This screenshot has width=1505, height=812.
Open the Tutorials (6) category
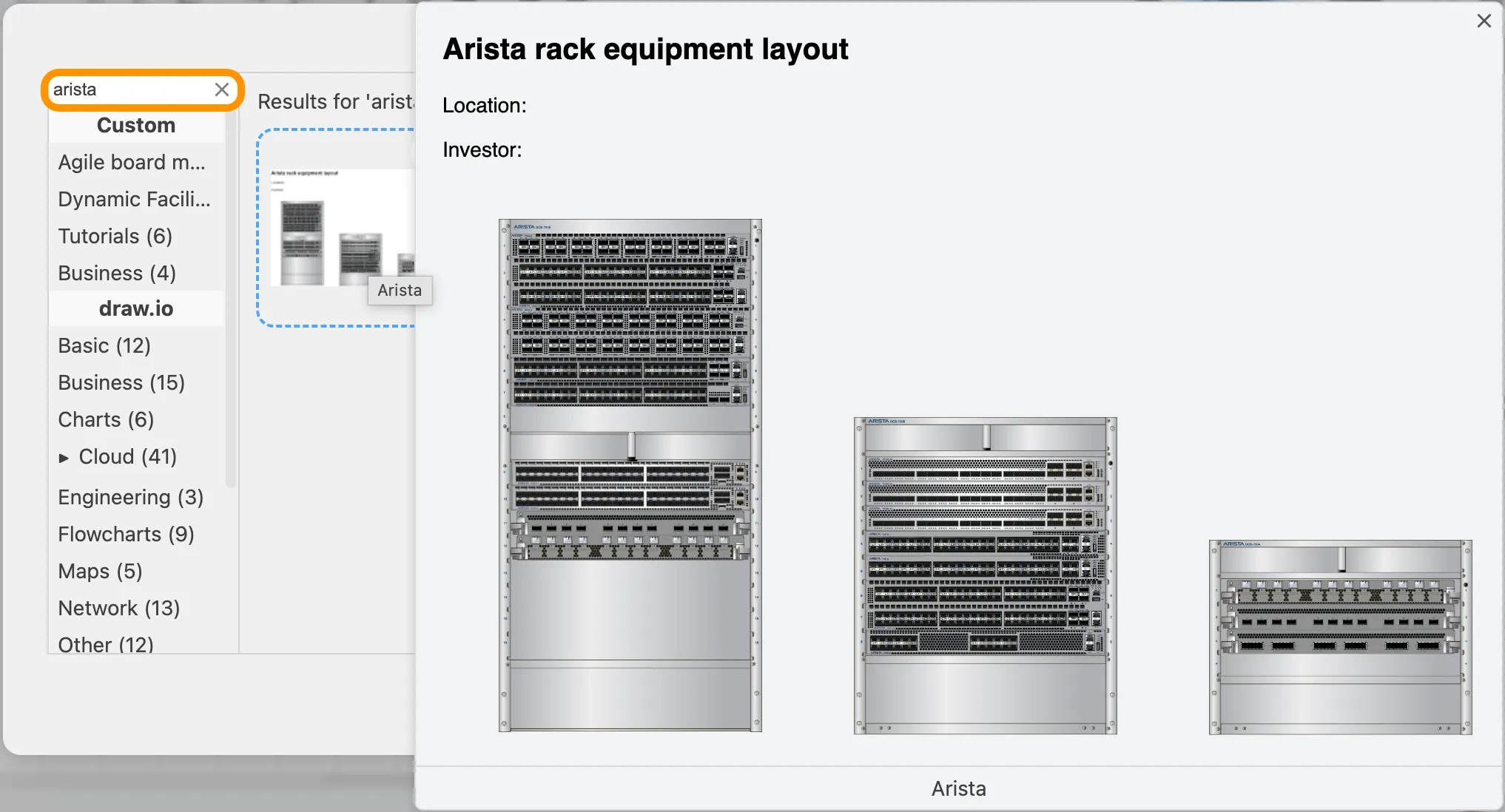point(136,236)
